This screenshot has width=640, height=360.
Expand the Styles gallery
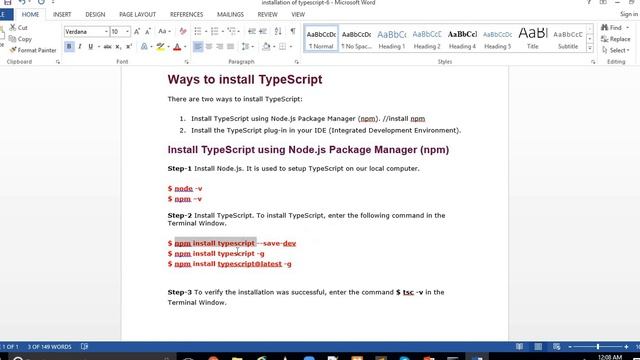pyautogui.click(x=590, y=48)
